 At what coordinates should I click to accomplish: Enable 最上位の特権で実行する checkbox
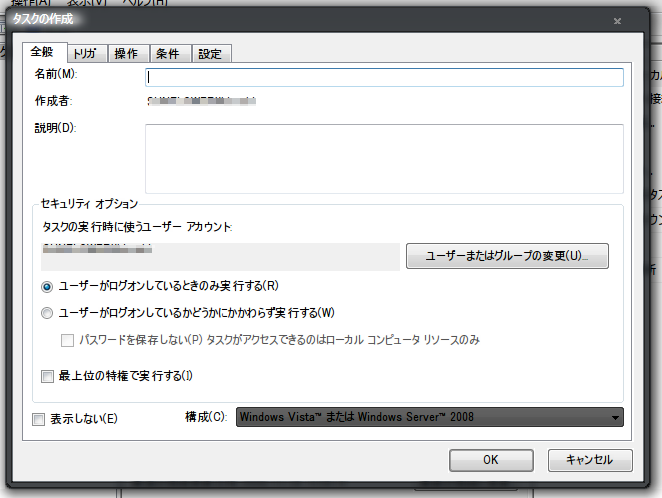click(47, 376)
